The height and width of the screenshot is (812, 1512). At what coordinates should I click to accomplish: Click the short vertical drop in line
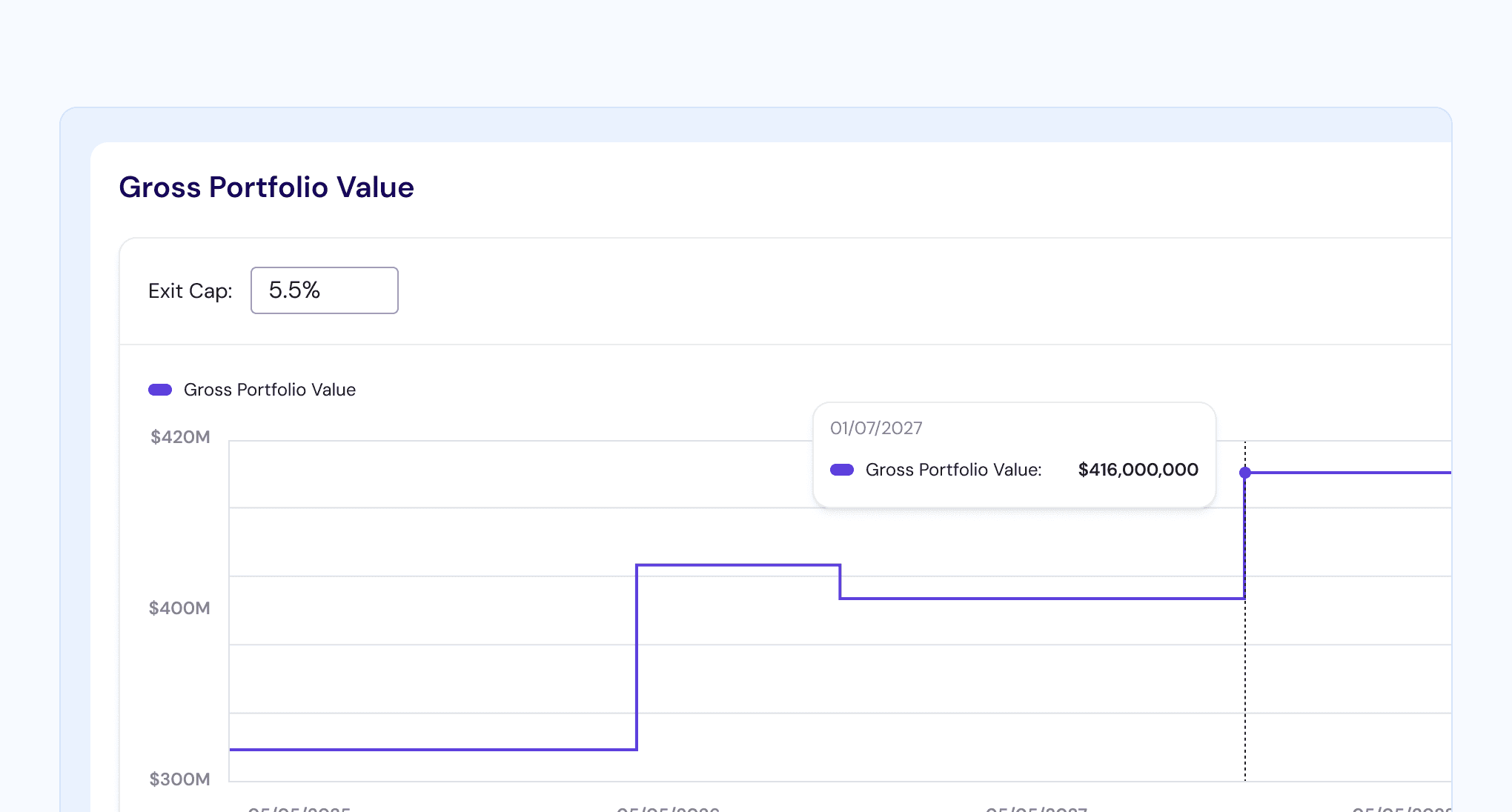840,582
